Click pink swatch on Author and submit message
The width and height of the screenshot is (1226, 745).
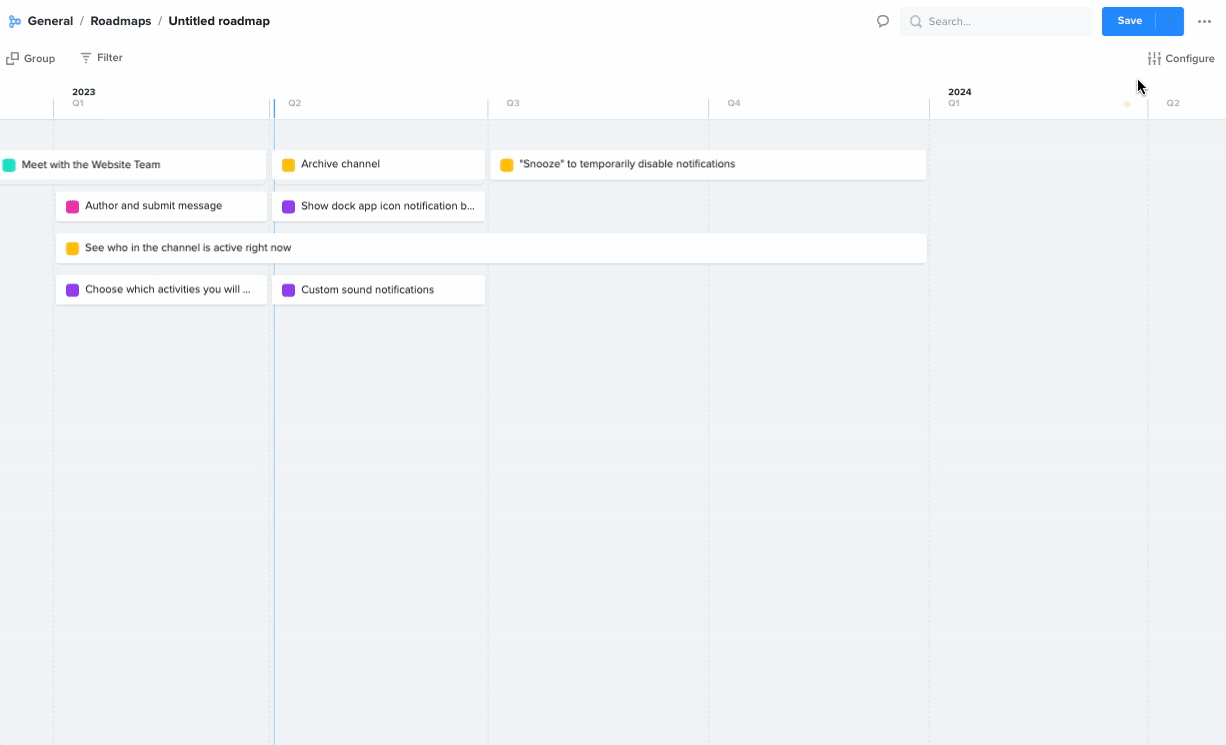tap(72, 207)
